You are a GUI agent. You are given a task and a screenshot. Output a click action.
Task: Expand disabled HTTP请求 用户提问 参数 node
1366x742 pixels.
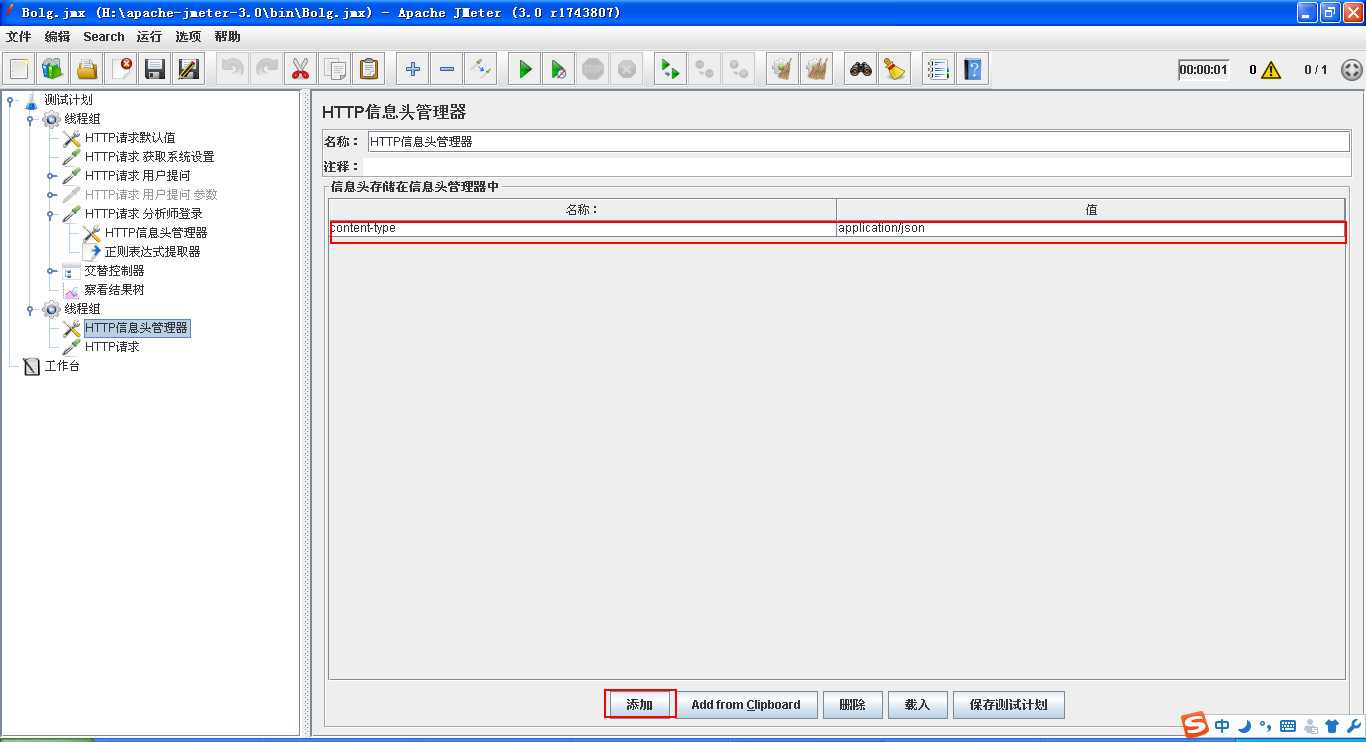pyautogui.click(x=51, y=195)
